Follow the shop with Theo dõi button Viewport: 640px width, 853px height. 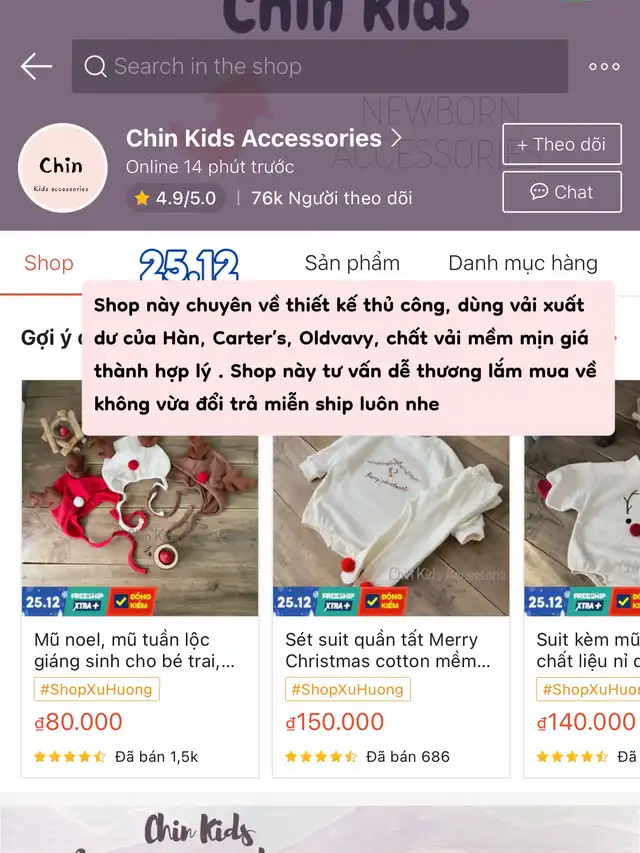562,144
